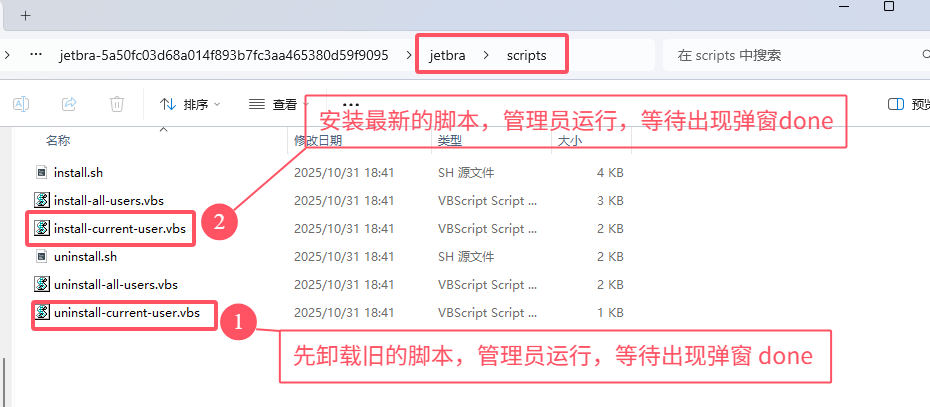Show hidden breadcrumb path via ellipsis

click(36, 55)
